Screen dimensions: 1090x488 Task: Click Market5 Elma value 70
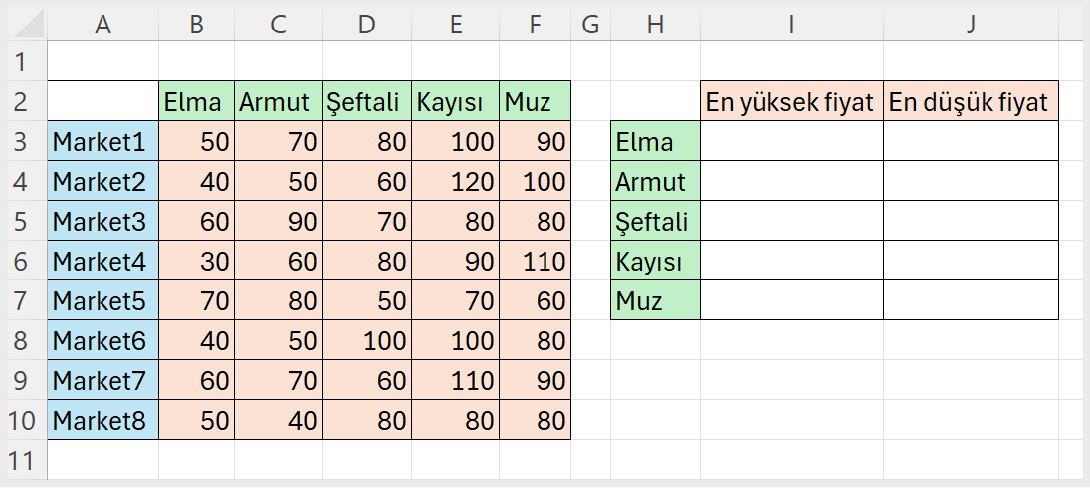click(x=196, y=300)
